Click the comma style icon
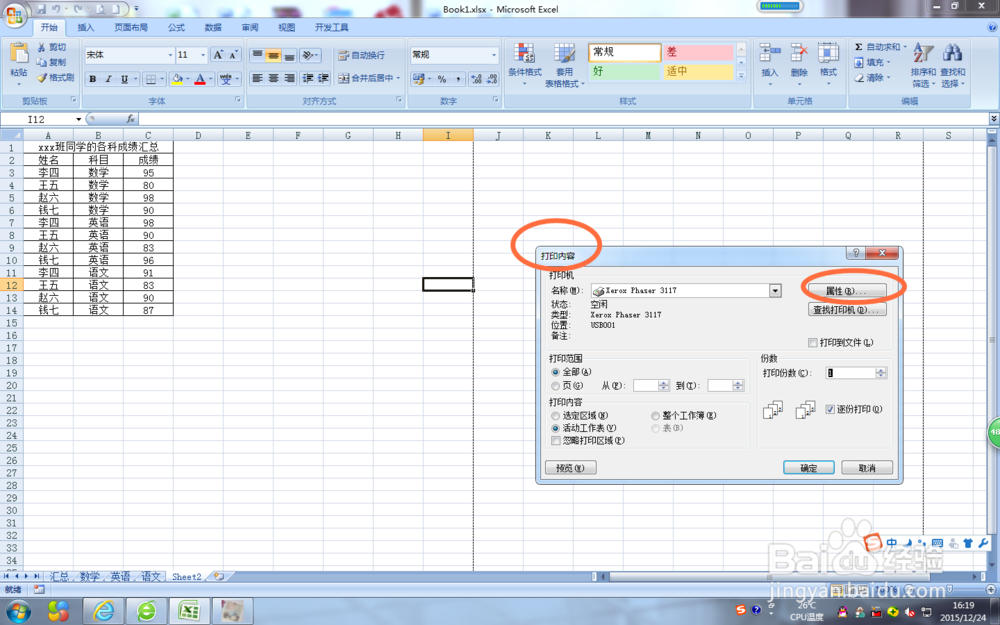Image resolution: width=1000 pixels, height=625 pixels. tap(457, 79)
